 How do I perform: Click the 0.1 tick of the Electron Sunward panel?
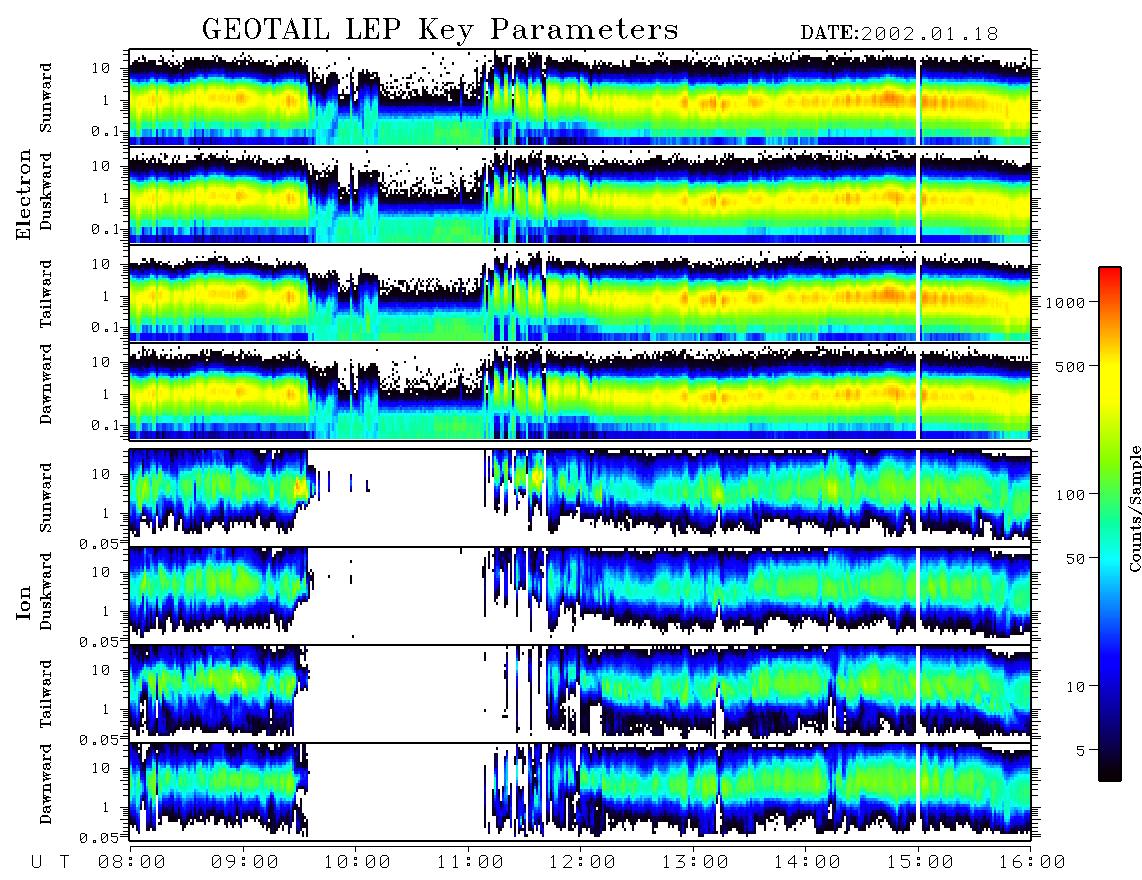[x=106, y=131]
